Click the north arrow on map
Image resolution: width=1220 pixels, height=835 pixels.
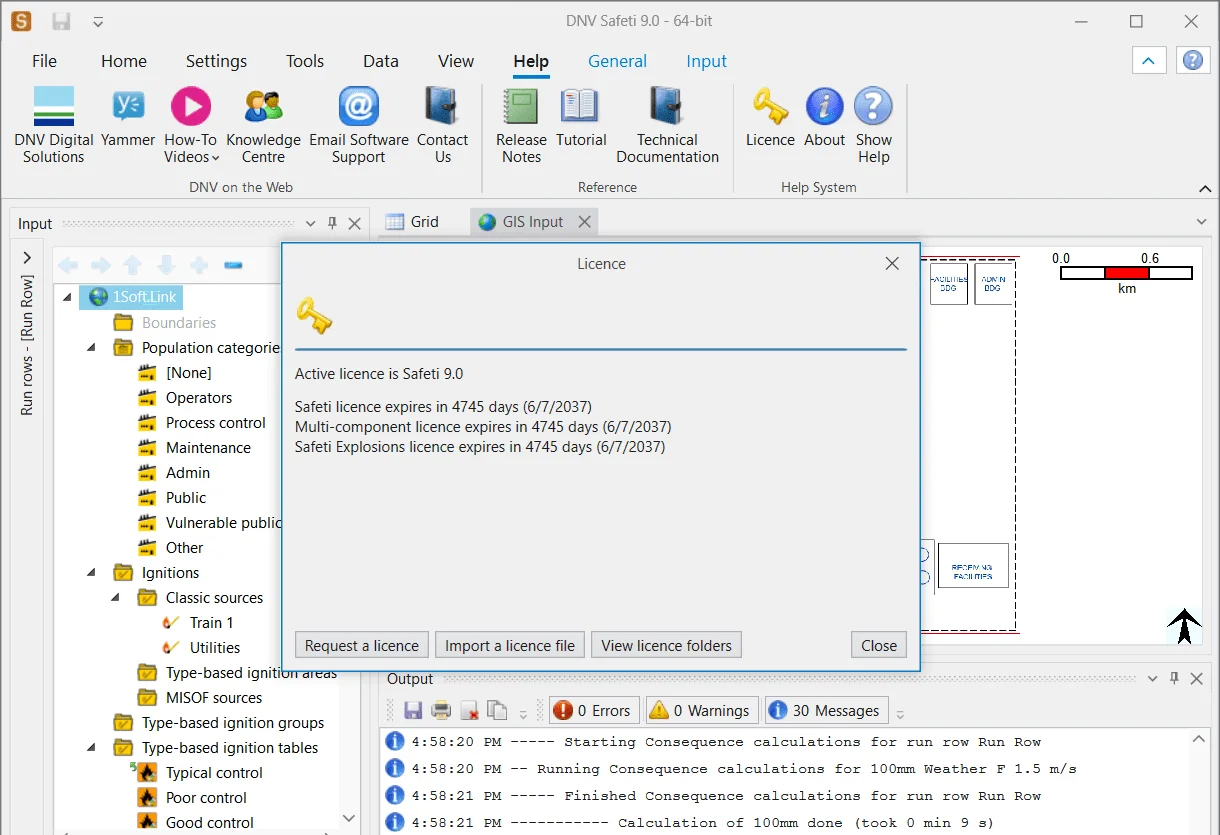point(1184,625)
